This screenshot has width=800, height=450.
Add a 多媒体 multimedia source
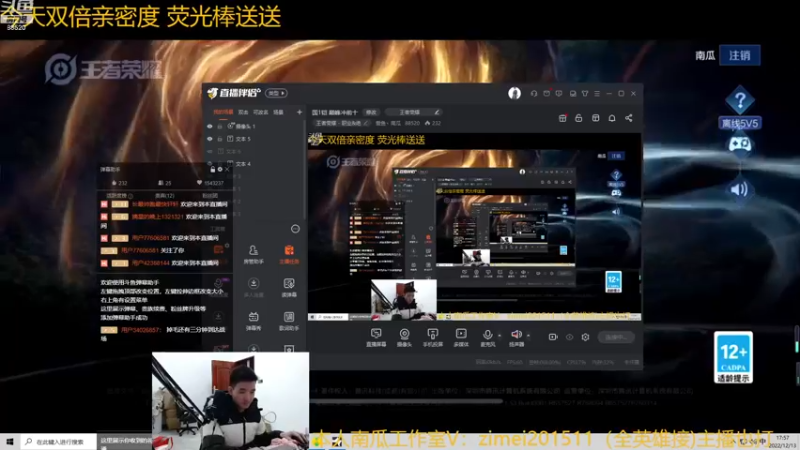[461, 337]
